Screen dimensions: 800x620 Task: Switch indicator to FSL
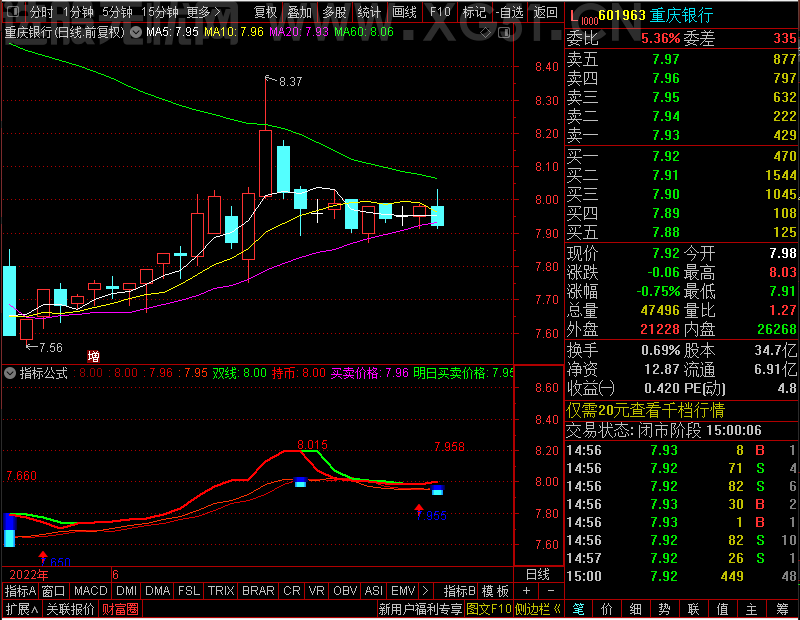pos(188,591)
